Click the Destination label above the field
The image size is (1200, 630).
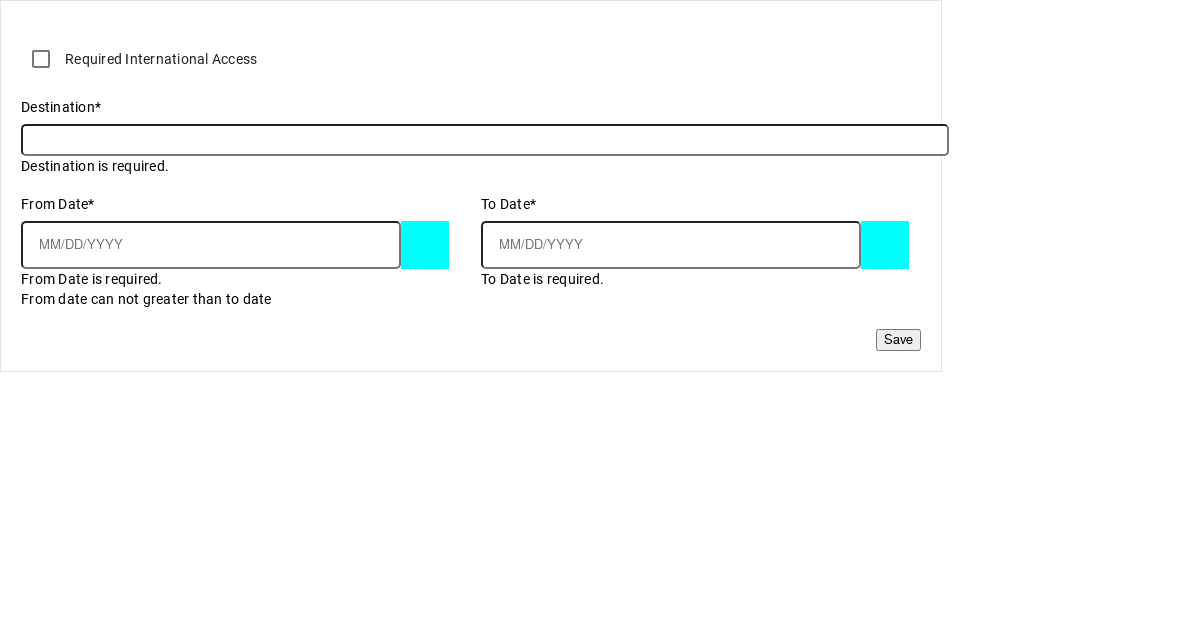point(61,107)
